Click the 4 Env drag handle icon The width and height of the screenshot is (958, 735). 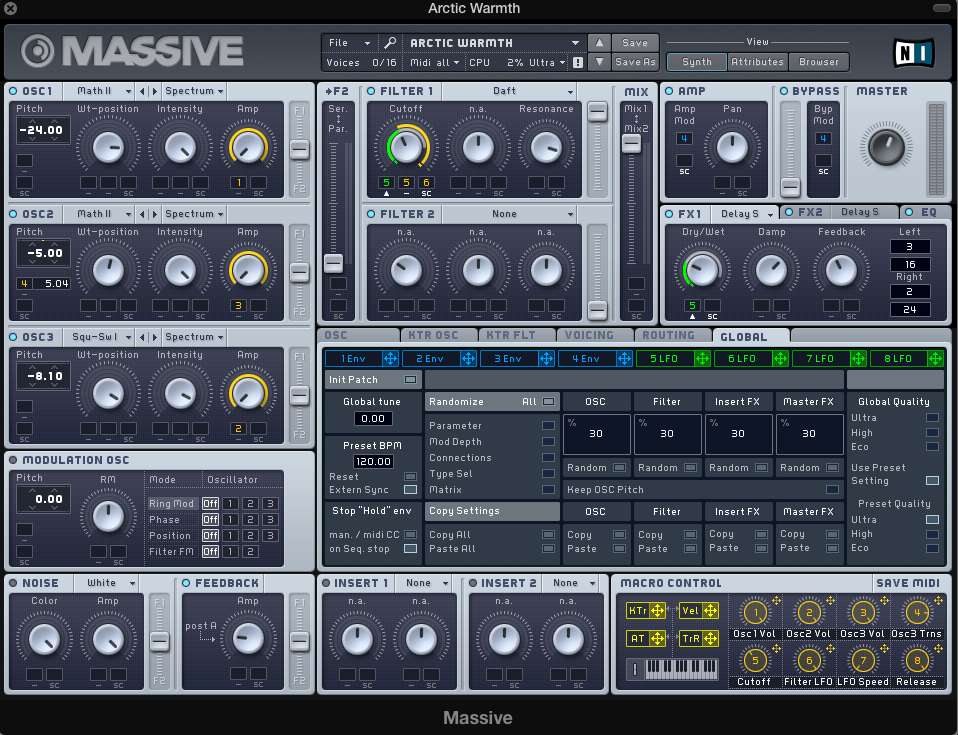624,359
